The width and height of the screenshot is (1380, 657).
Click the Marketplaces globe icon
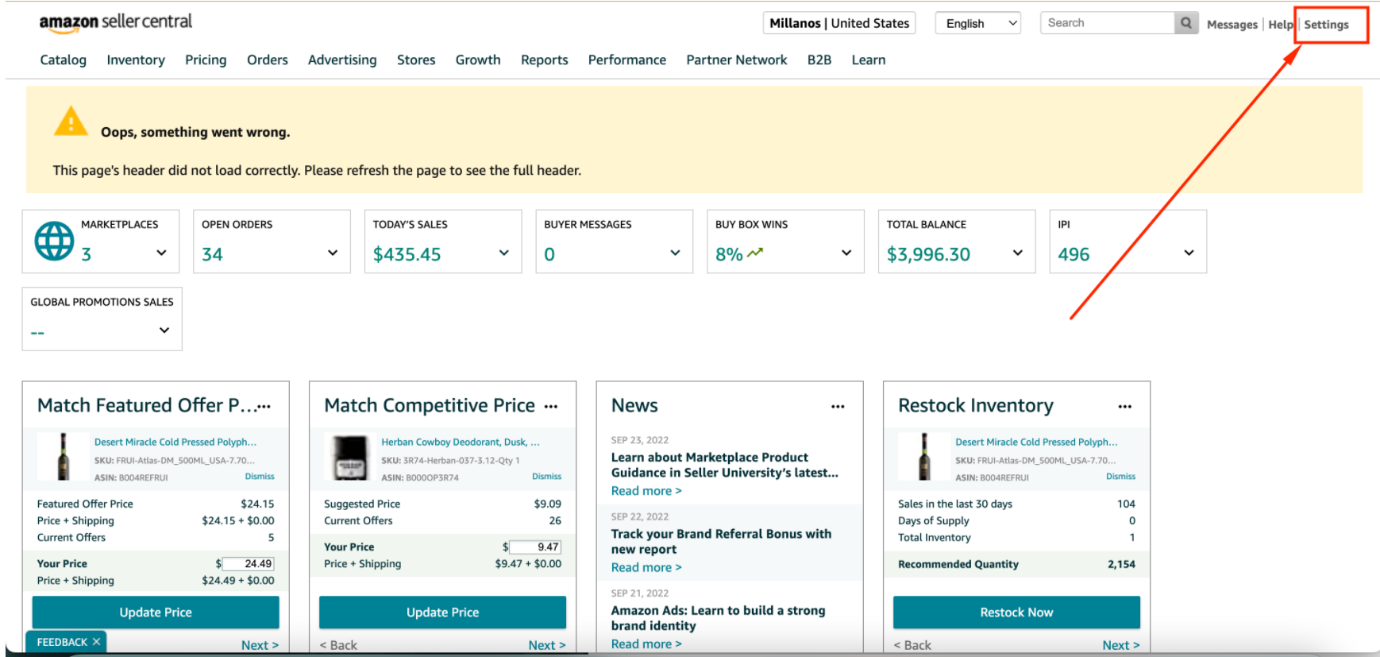pyautogui.click(x=54, y=241)
